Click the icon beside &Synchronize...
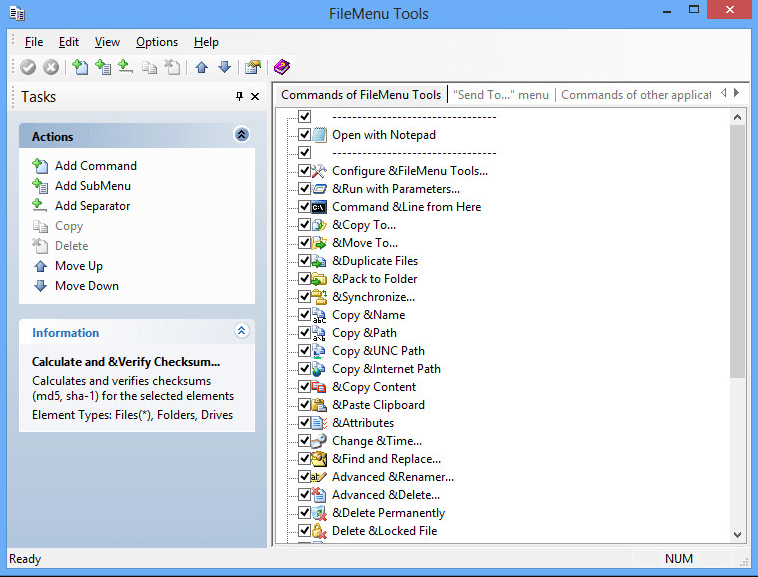 click(319, 297)
